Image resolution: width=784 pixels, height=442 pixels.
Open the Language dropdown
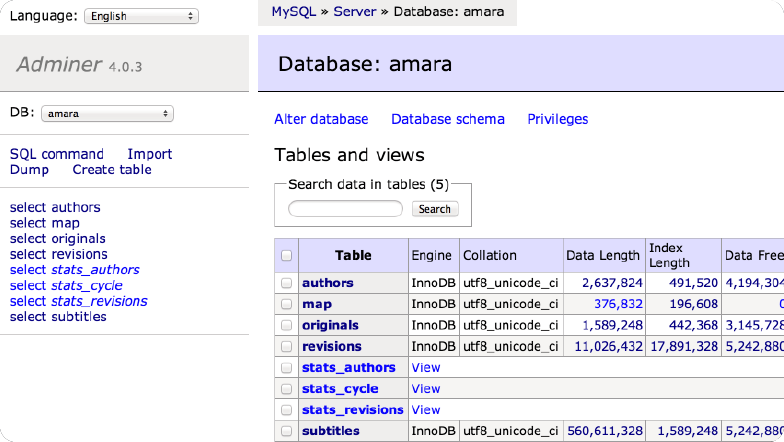(141, 17)
